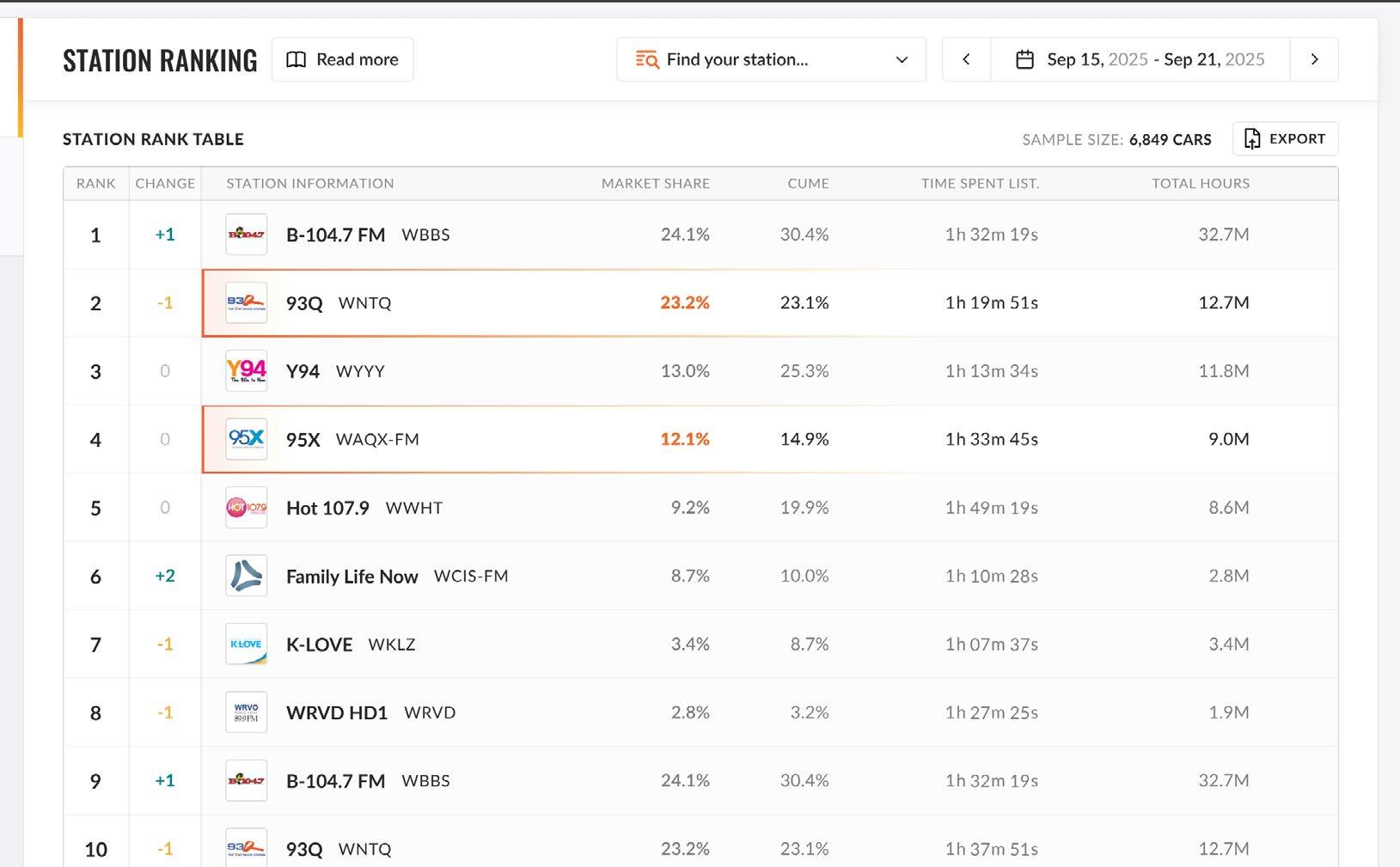This screenshot has height=867, width=1400.
Task: Sort by Cume column header
Action: [x=808, y=183]
